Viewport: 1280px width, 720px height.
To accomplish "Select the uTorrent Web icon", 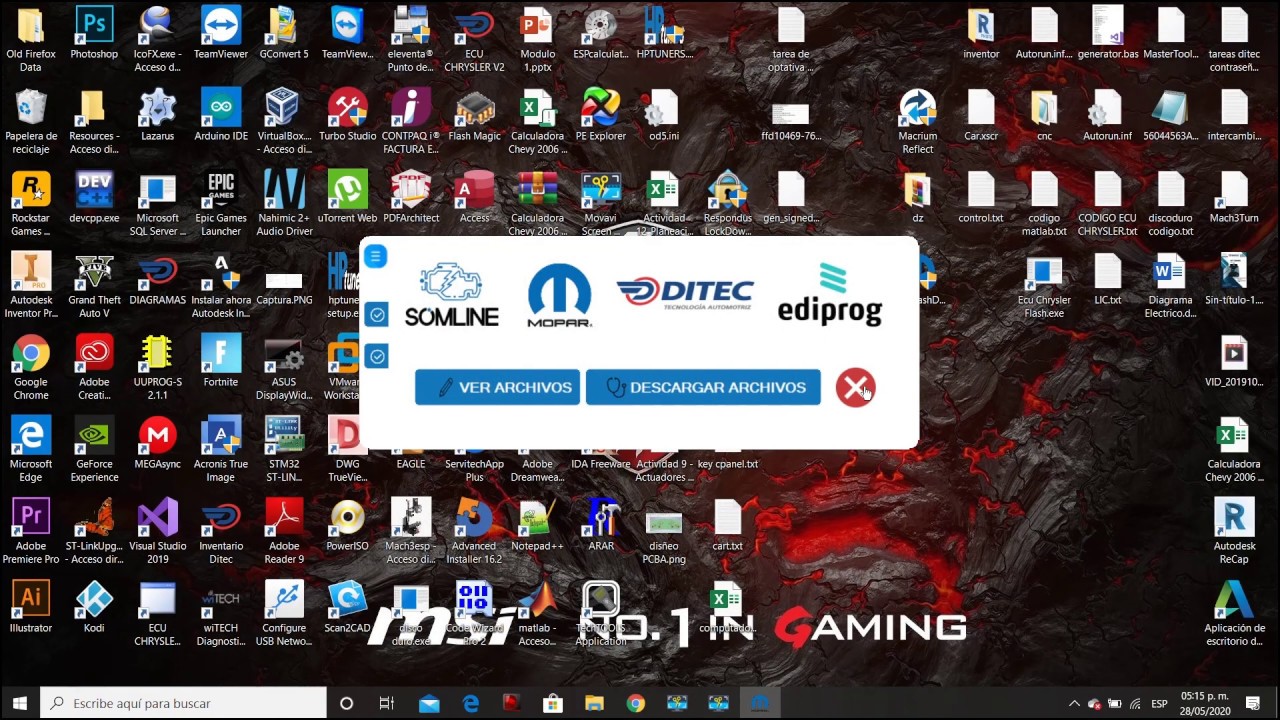I will 347,198.
